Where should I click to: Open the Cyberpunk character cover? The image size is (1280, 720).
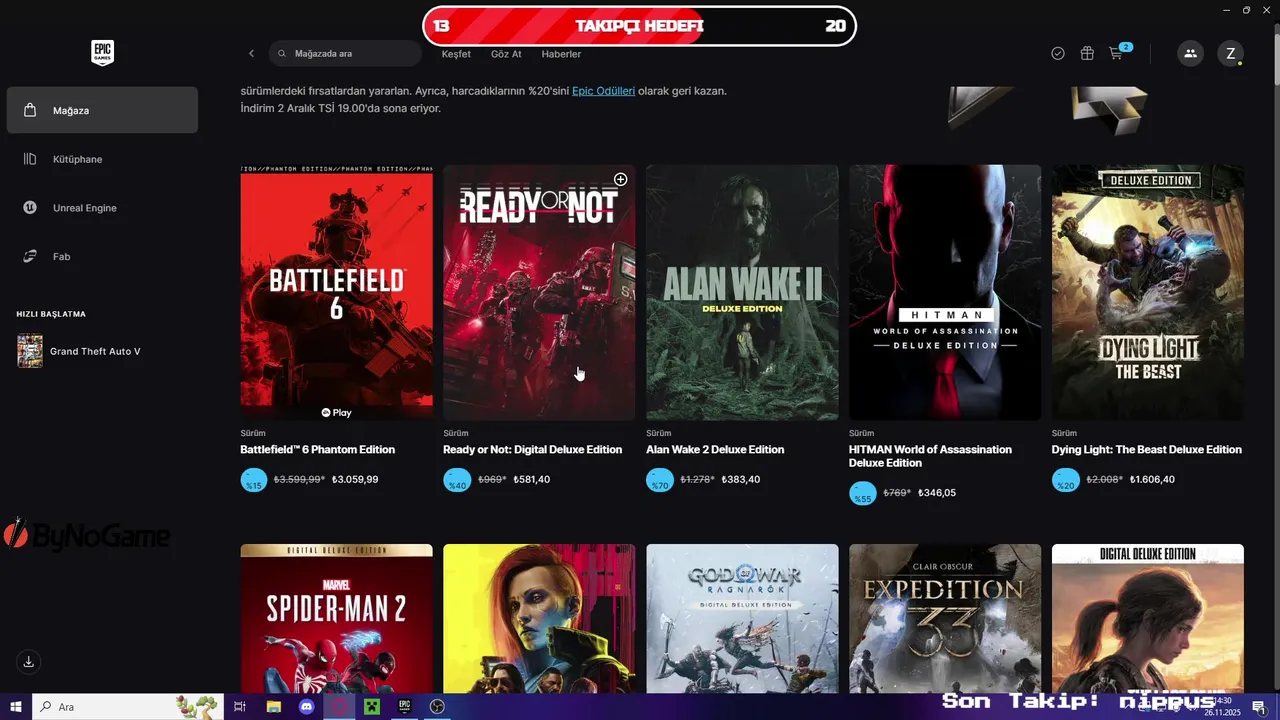click(539, 618)
